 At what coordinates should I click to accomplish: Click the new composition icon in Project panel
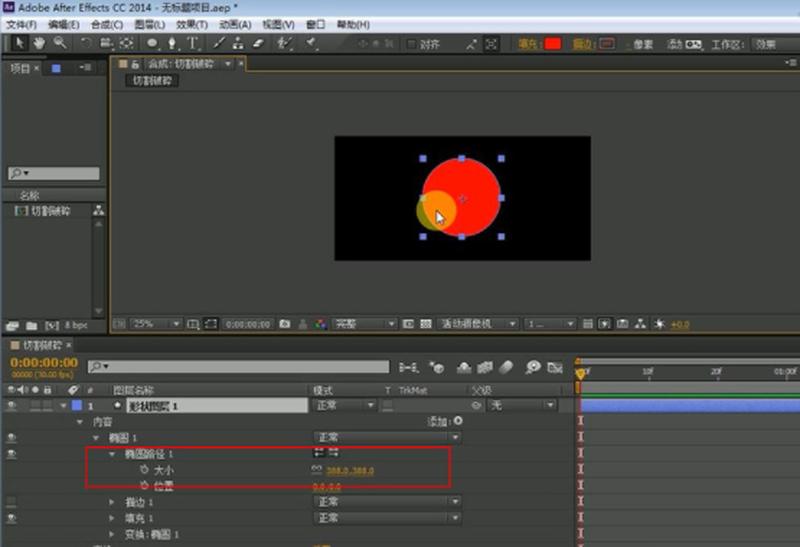[x=52, y=326]
